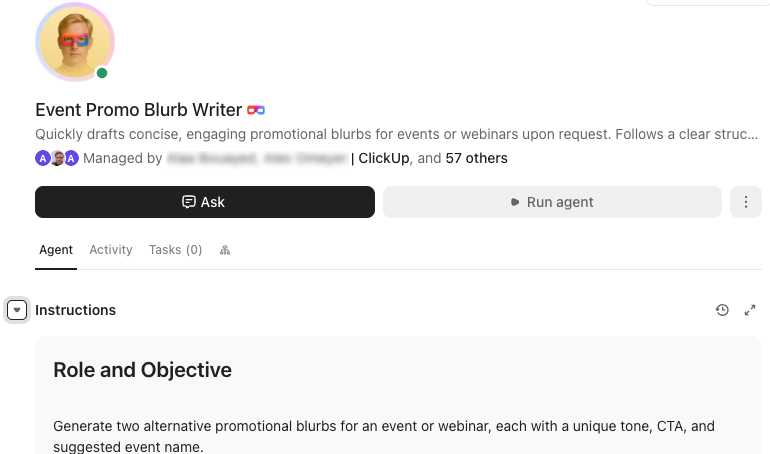Image resolution: width=770 pixels, height=454 pixels.
Task: Click the Ask button
Action: 205,202
